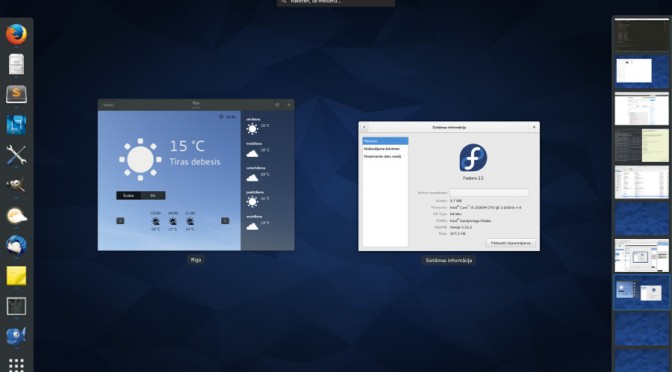Click the large sun icon in the Weather window

coord(140,159)
